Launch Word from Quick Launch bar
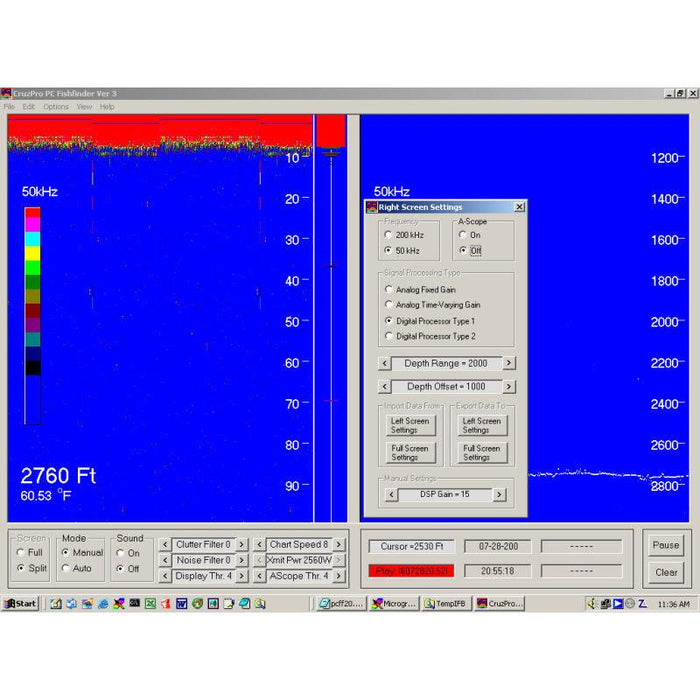This screenshot has width=700, height=700. (181, 604)
